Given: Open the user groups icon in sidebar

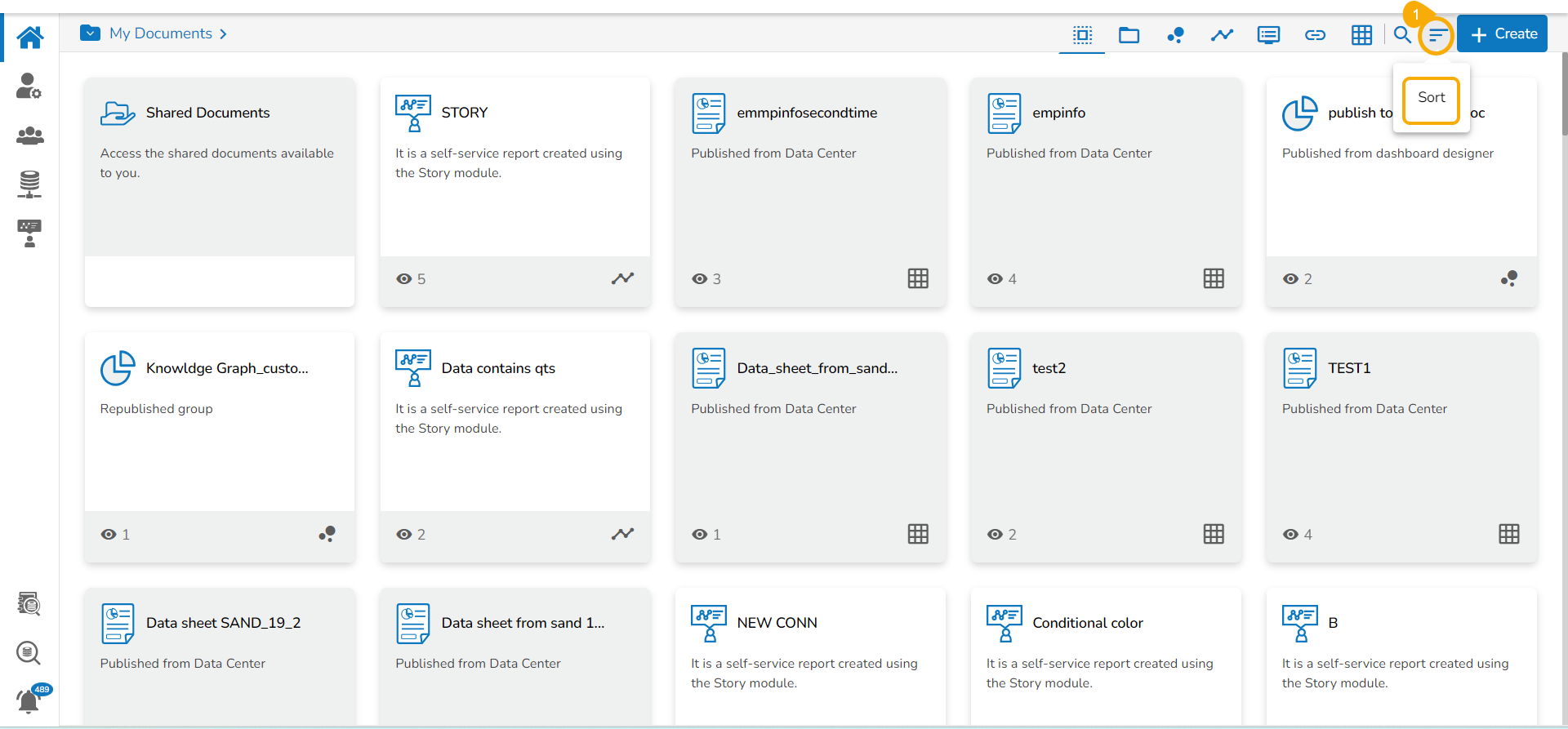Looking at the screenshot, I should (x=30, y=136).
